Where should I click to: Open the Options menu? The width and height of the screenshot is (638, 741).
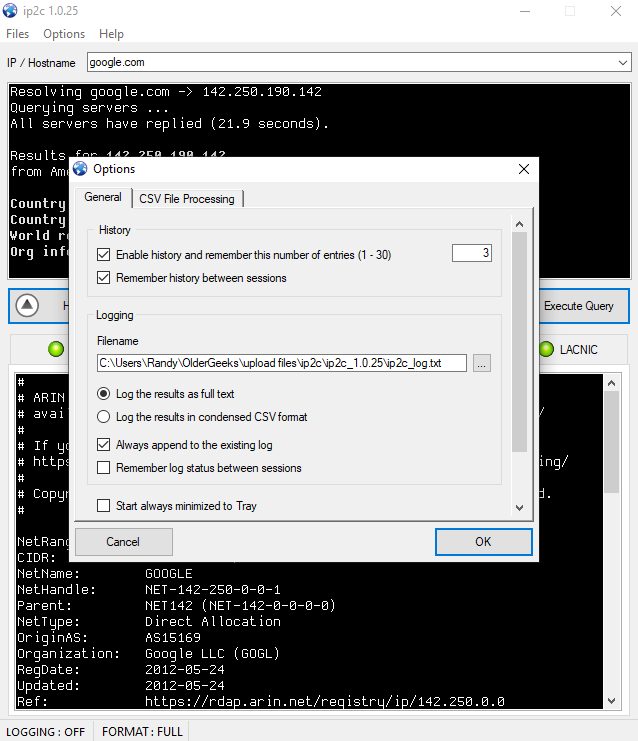[64, 34]
